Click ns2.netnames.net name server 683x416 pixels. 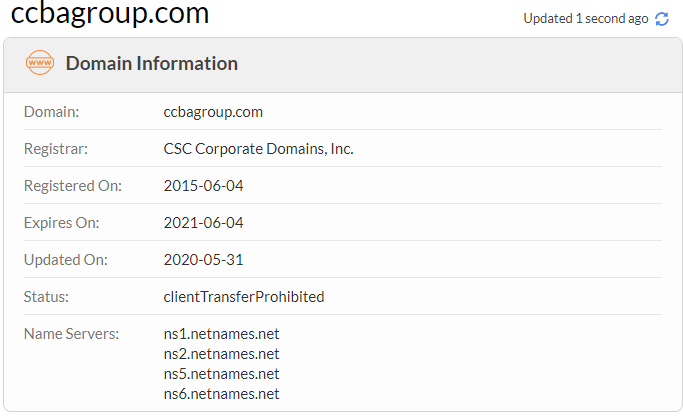click(x=221, y=354)
